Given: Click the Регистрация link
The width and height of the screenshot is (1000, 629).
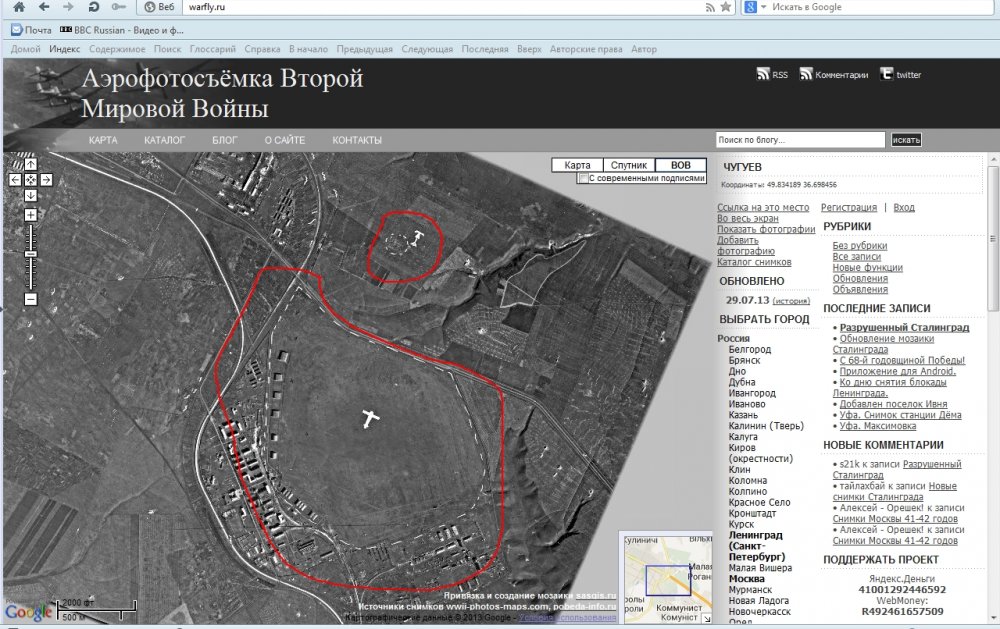Looking at the screenshot, I should tap(849, 207).
